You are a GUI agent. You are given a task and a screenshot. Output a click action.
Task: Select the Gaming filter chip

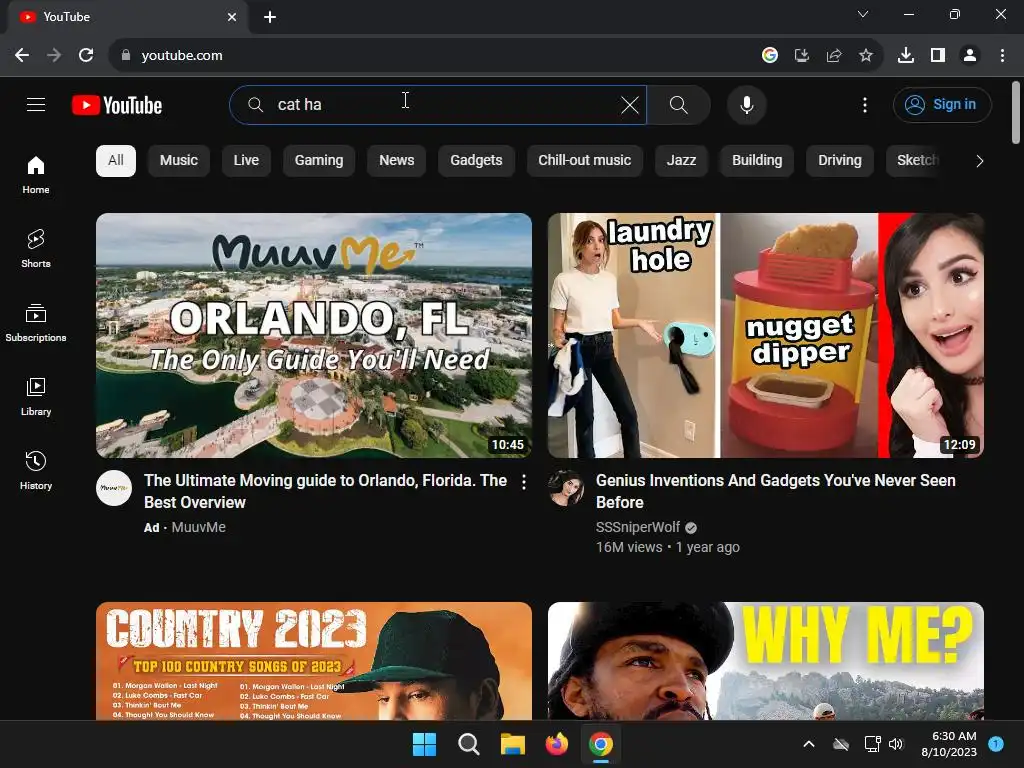[x=319, y=161]
